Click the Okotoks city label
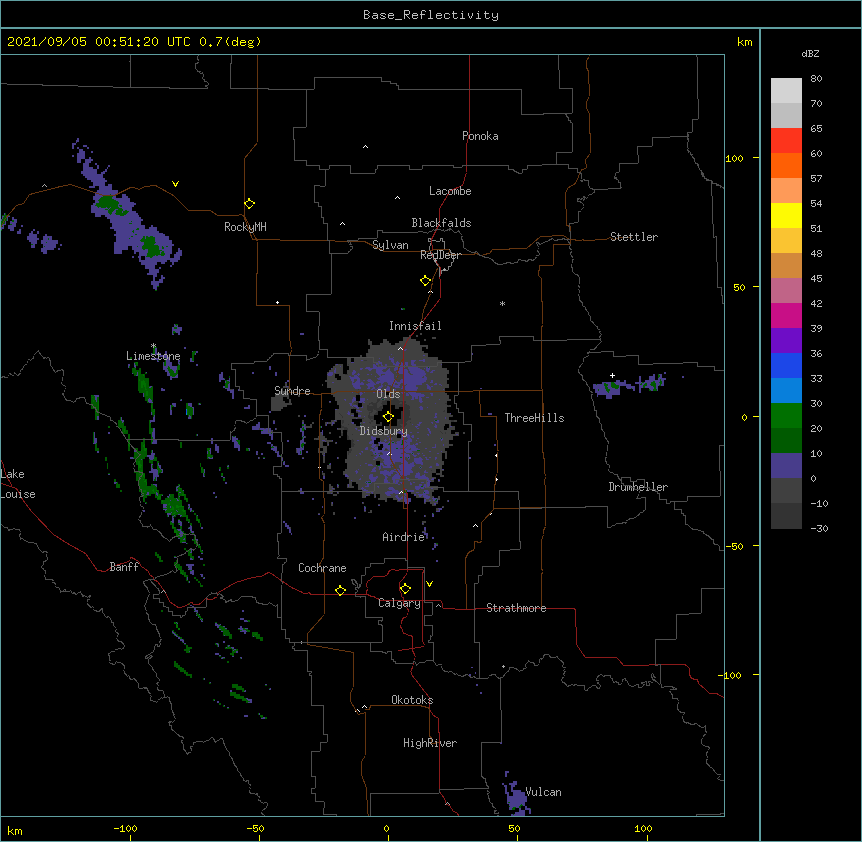 tap(412, 700)
